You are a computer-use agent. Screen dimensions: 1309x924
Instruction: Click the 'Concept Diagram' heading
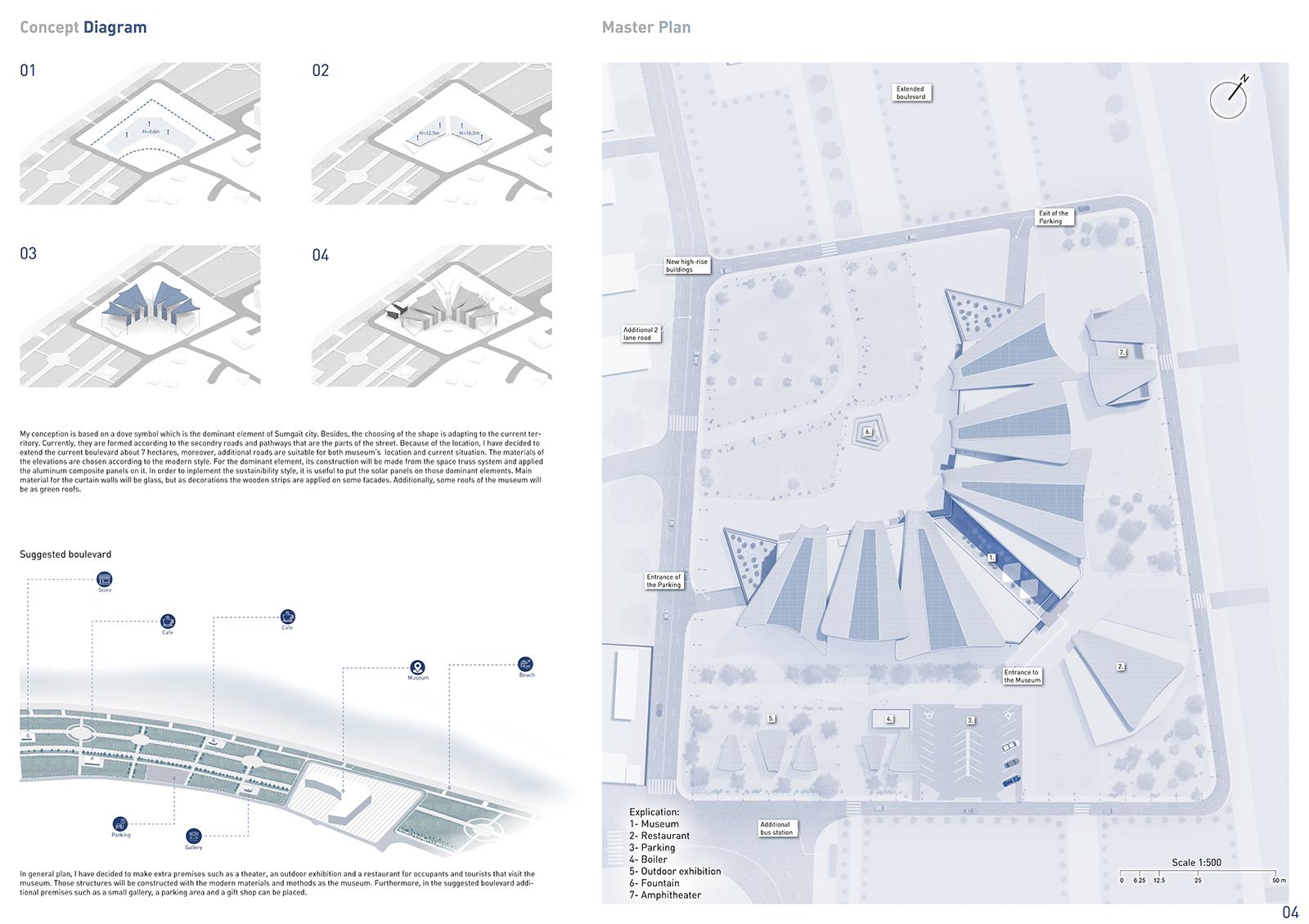83,27
